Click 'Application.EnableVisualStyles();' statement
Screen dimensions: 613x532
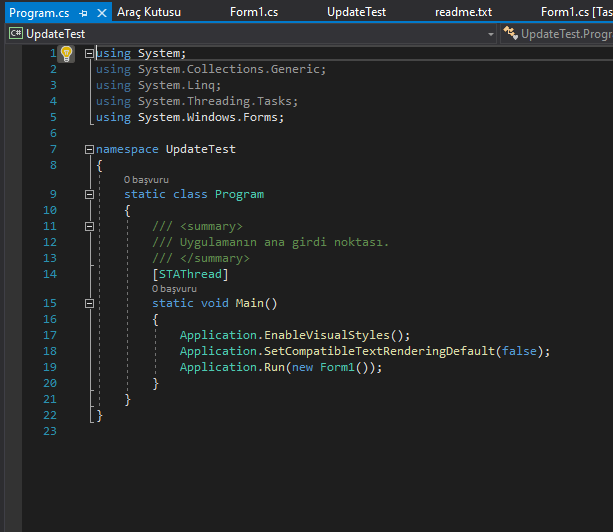295,335
